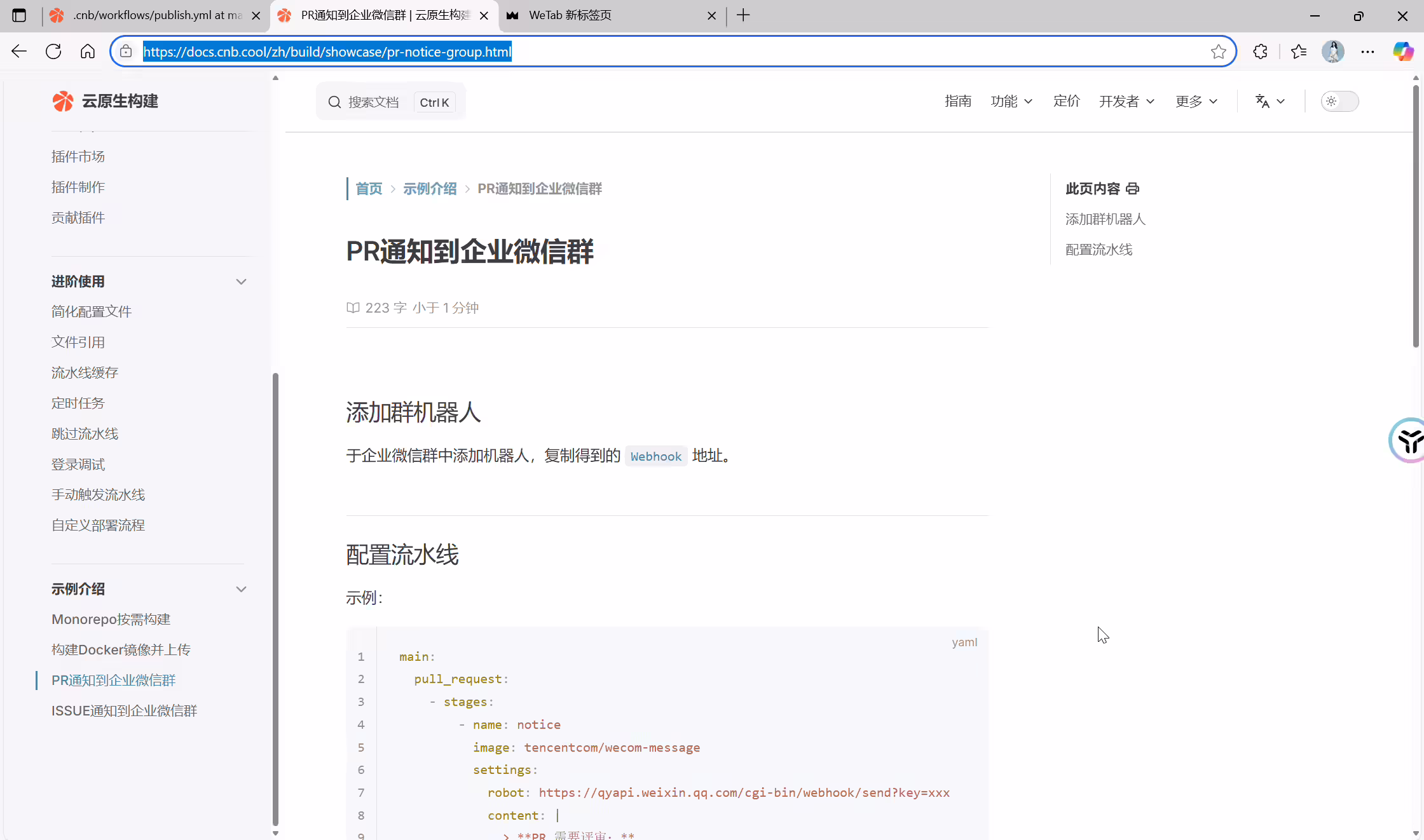The height and width of the screenshot is (840, 1424).
Task: Focus the 搜索文档 search box
Action: tap(391, 102)
